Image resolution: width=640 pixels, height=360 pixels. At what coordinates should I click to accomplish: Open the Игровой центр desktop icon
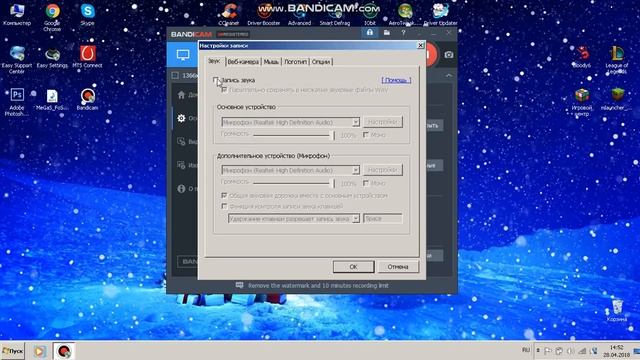pos(582,102)
